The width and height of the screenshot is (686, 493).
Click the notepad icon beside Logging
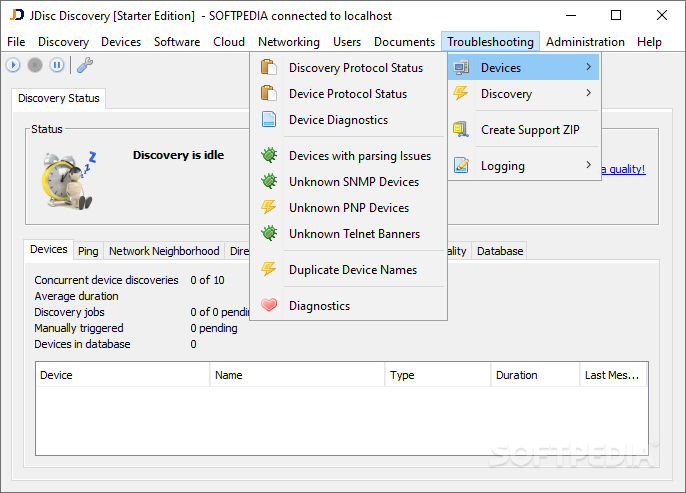tap(461, 165)
